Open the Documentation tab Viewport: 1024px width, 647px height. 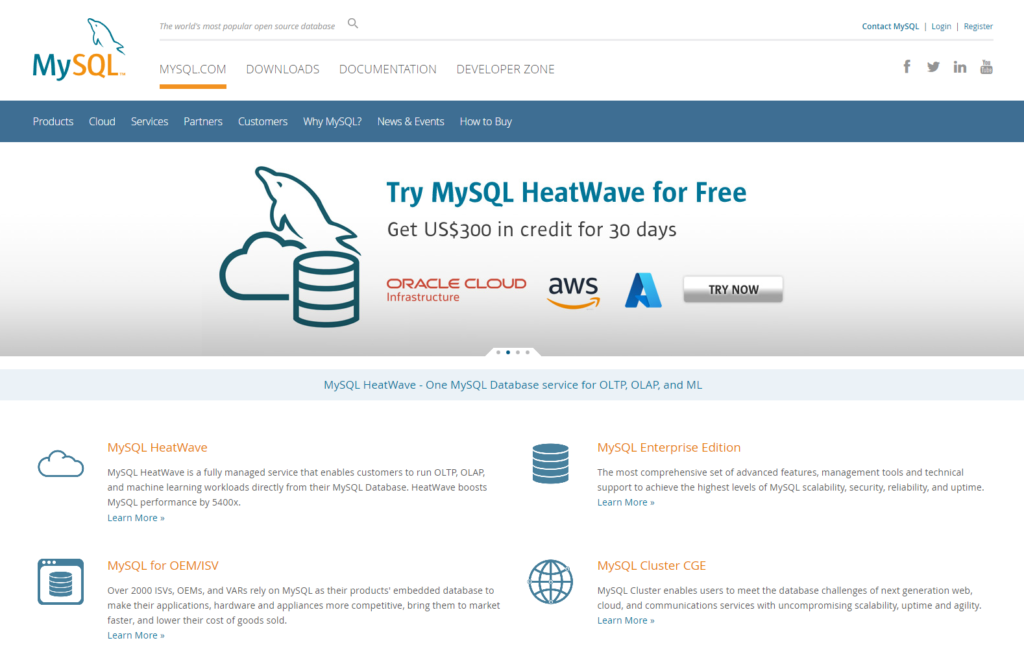pos(387,69)
